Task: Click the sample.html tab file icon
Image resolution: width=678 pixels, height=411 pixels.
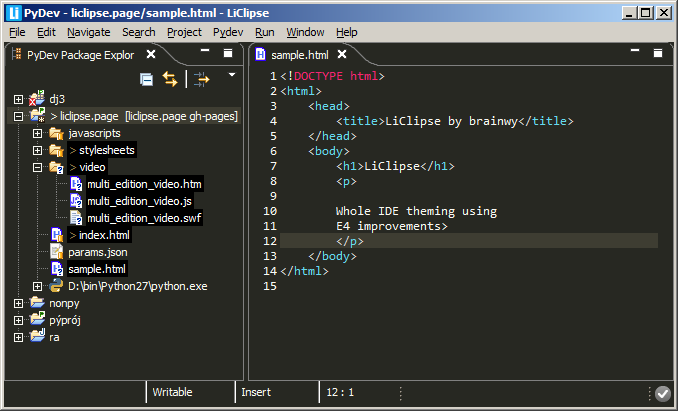Action: click(260, 54)
